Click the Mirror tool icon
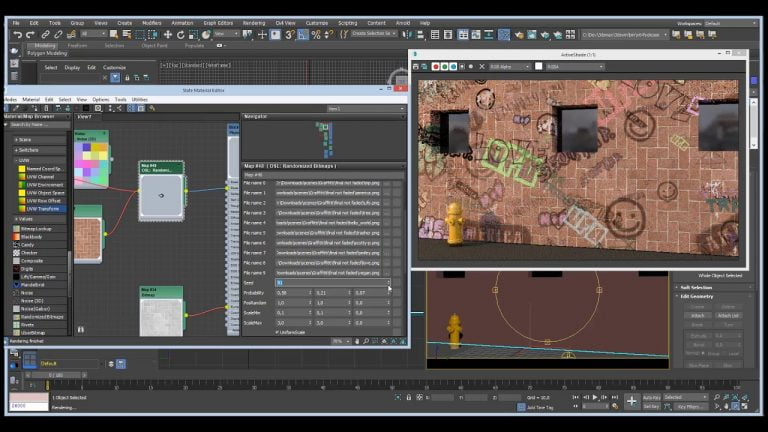 407,34
